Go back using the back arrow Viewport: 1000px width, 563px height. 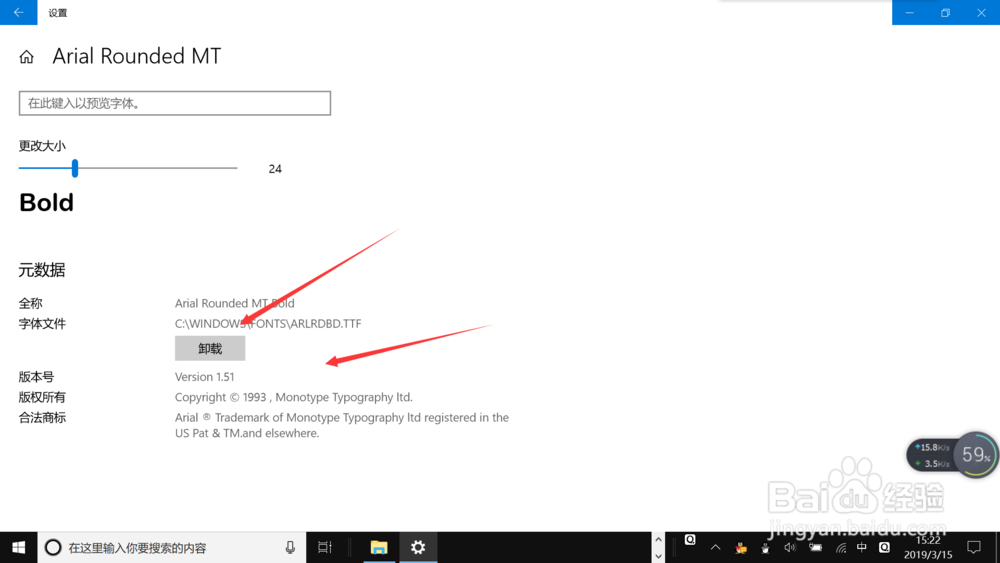[x=18, y=12]
